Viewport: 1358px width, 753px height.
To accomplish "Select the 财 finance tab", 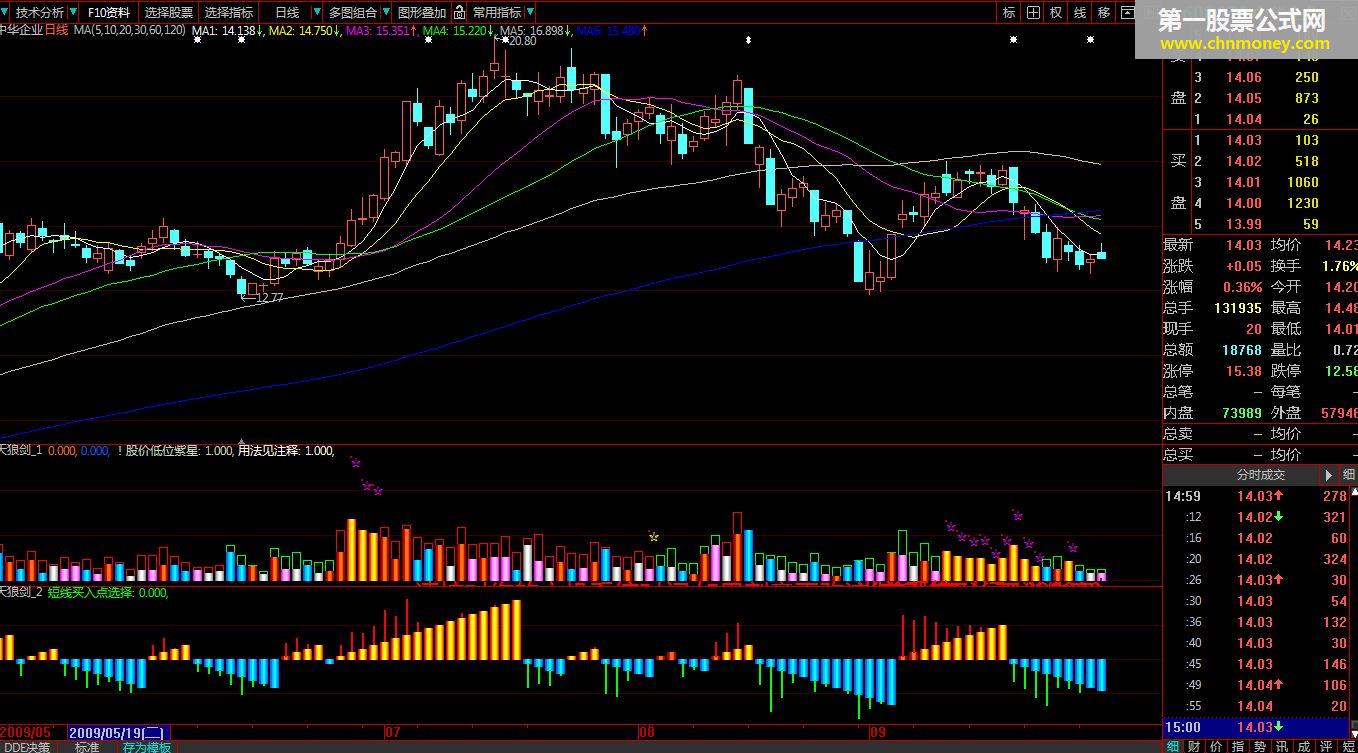I will (1194, 745).
